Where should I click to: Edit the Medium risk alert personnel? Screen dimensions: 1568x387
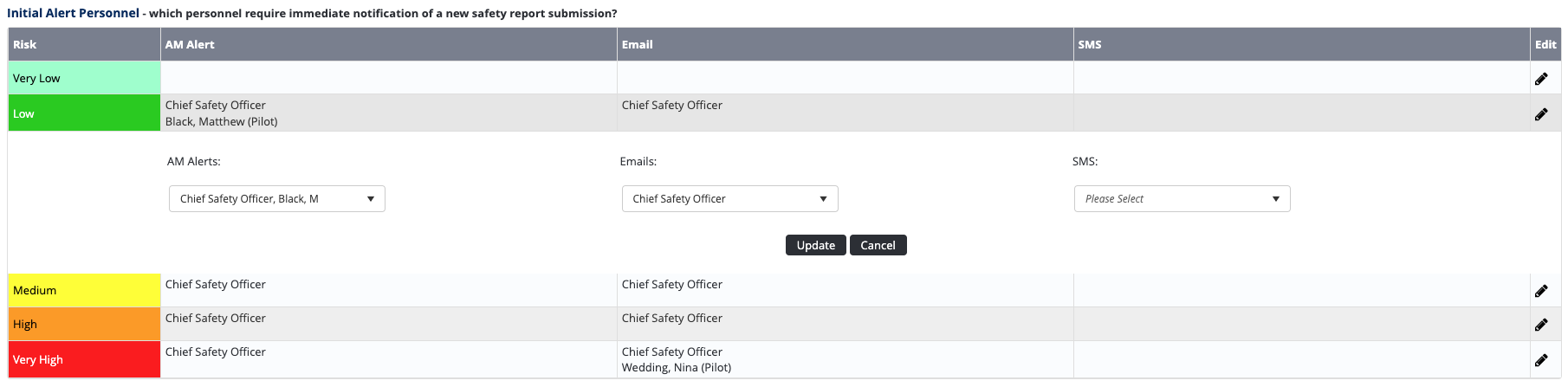click(1541, 291)
